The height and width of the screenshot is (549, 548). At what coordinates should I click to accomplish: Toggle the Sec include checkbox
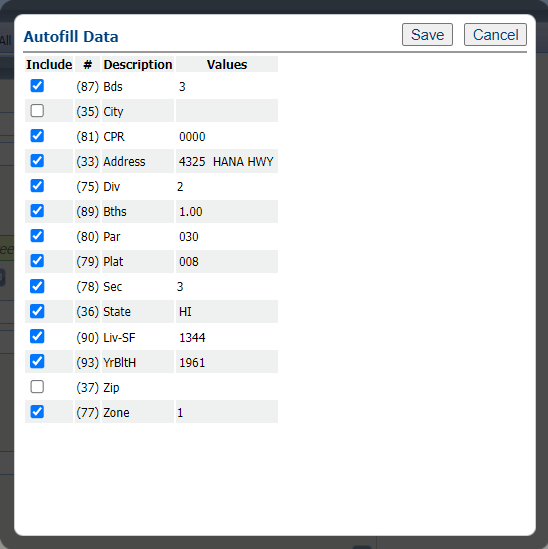pos(37,286)
